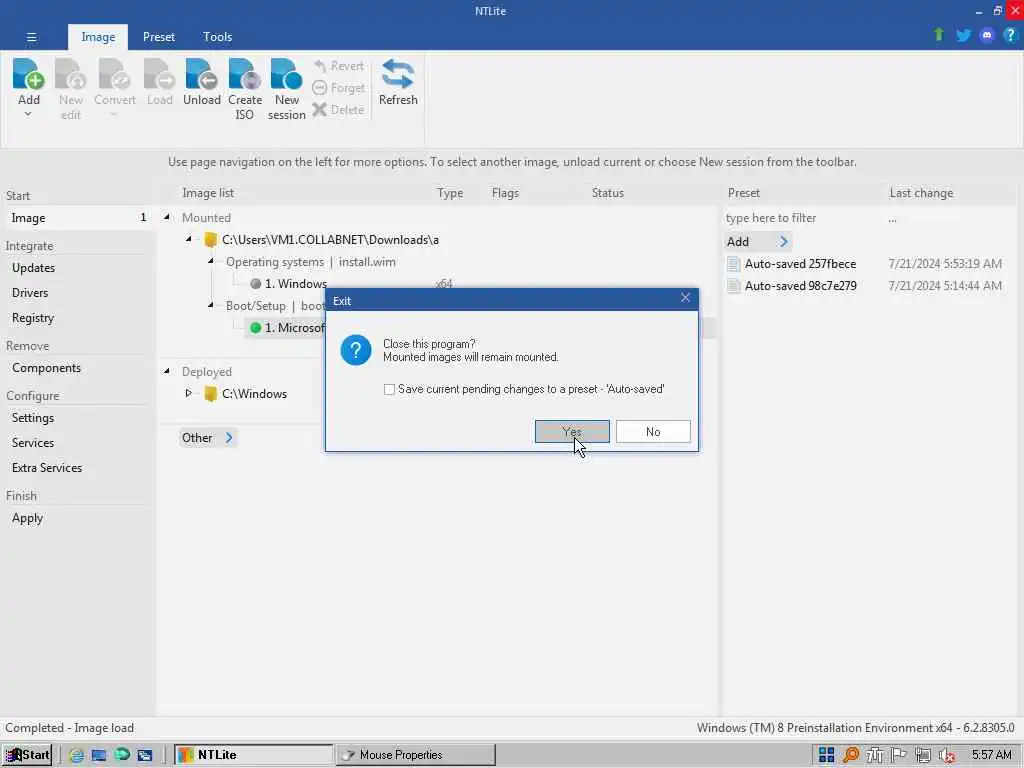Switch to the Preset ribbon tab
Screen dimensions: 1024x768
(x=159, y=37)
